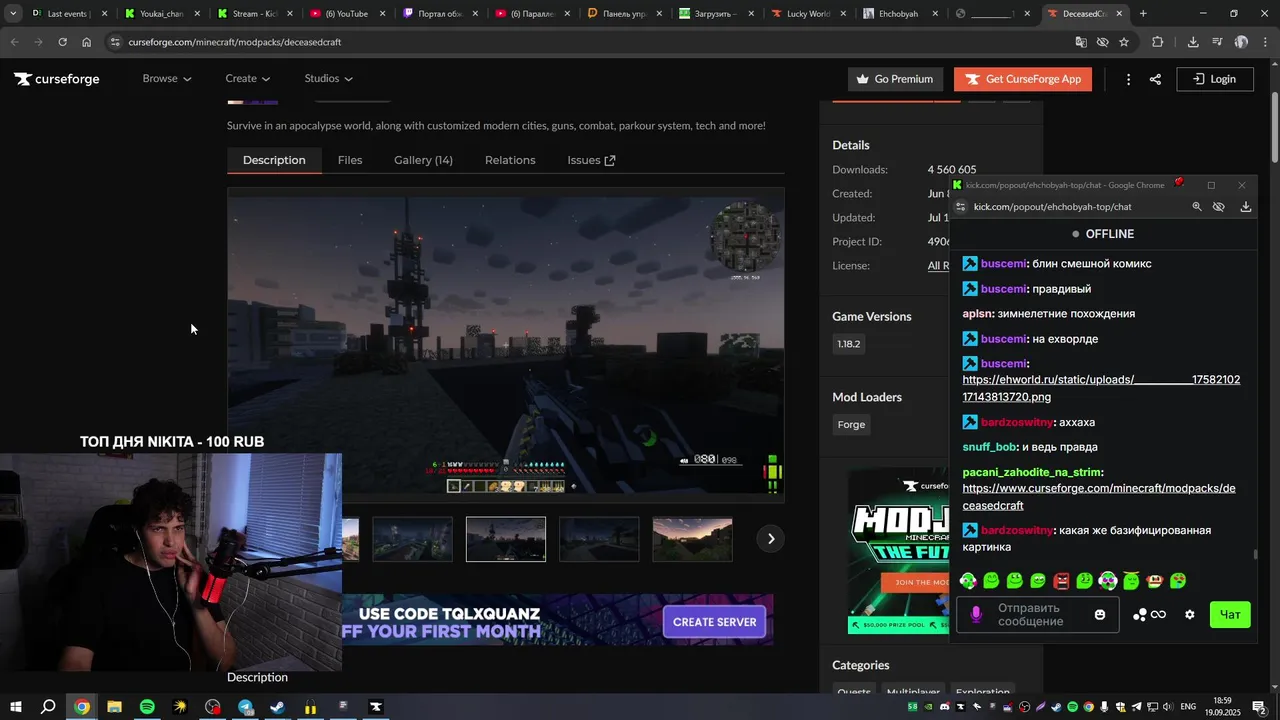Open the browser extensions puzzle icon

[1157, 42]
